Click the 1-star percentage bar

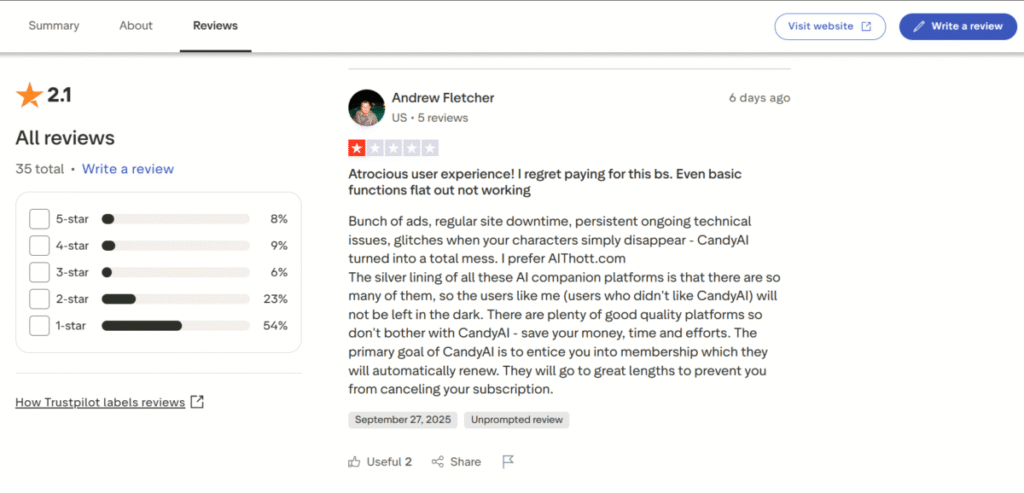pos(175,326)
